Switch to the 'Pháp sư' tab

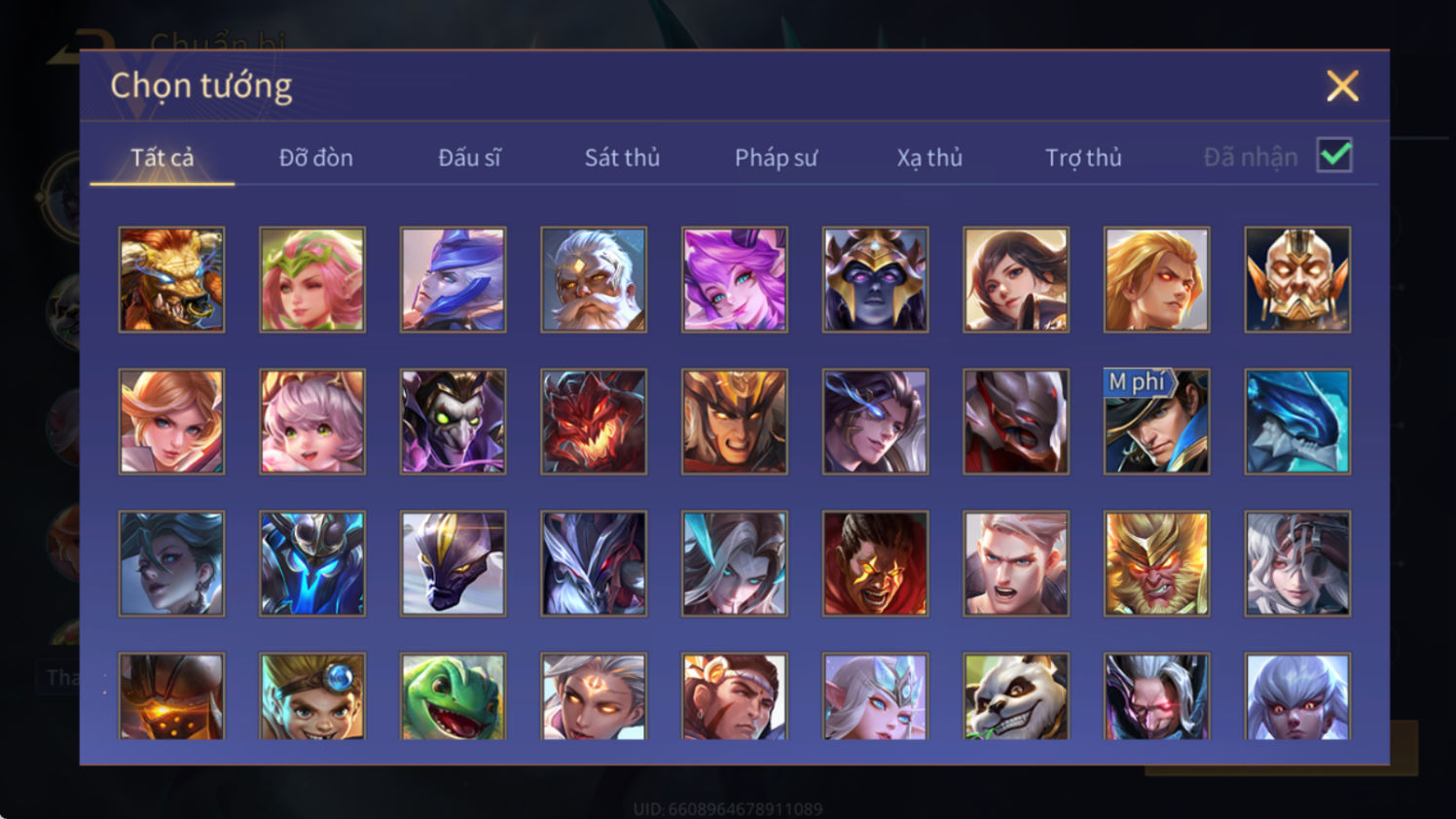(776, 158)
